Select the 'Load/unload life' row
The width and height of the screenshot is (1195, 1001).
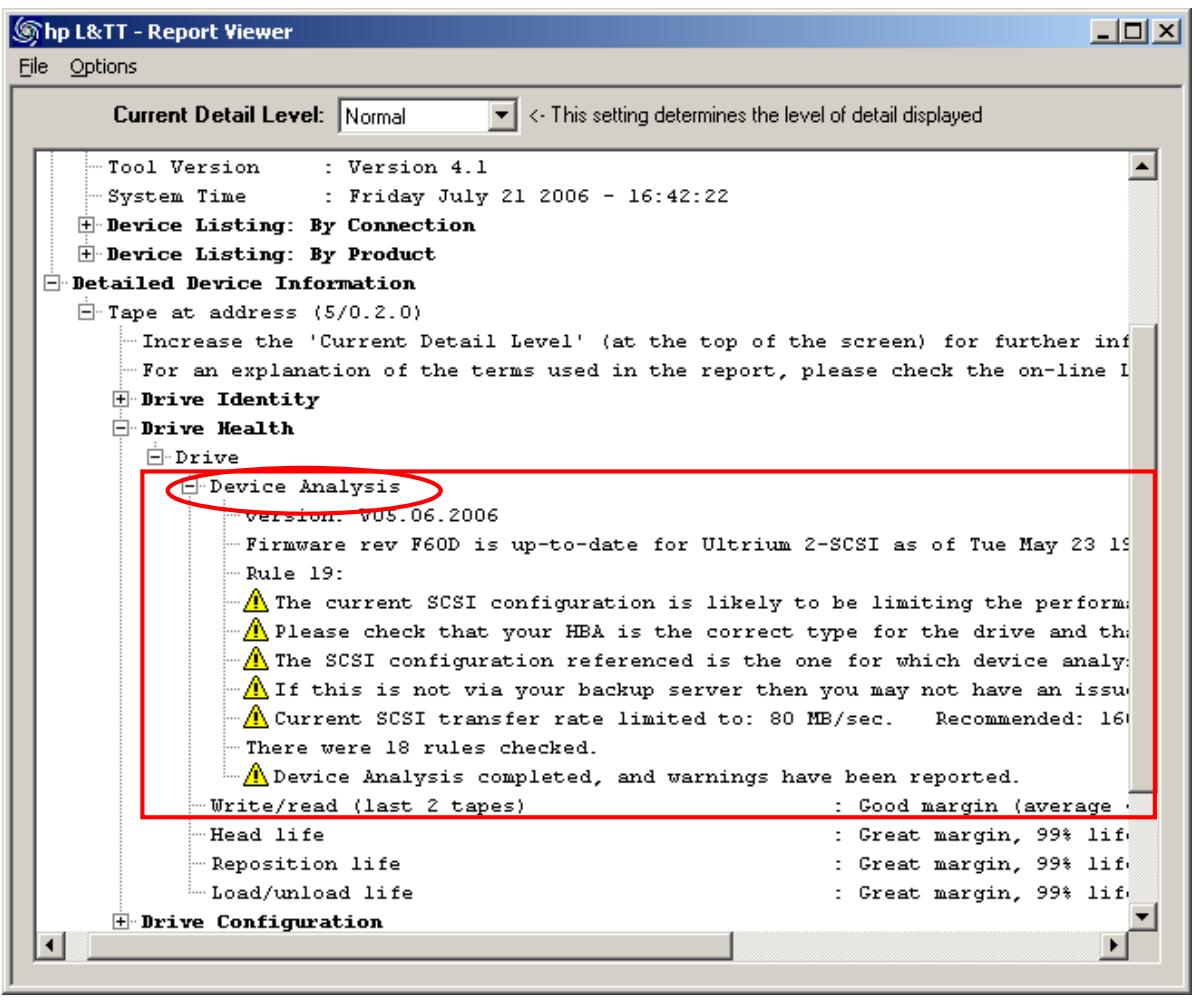point(669,892)
